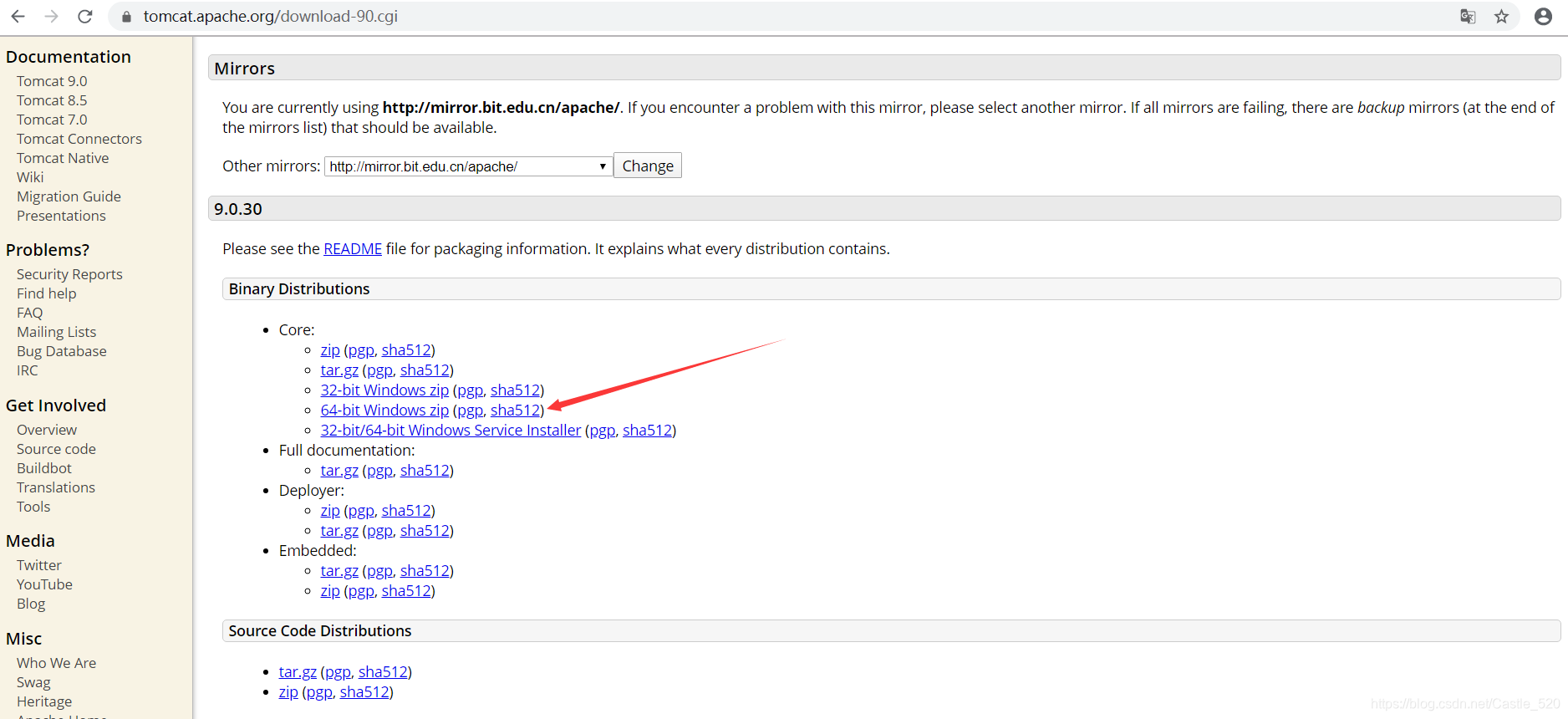The width and height of the screenshot is (1568, 719).
Task: Open Tomcat Native in sidebar
Action: (63, 158)
